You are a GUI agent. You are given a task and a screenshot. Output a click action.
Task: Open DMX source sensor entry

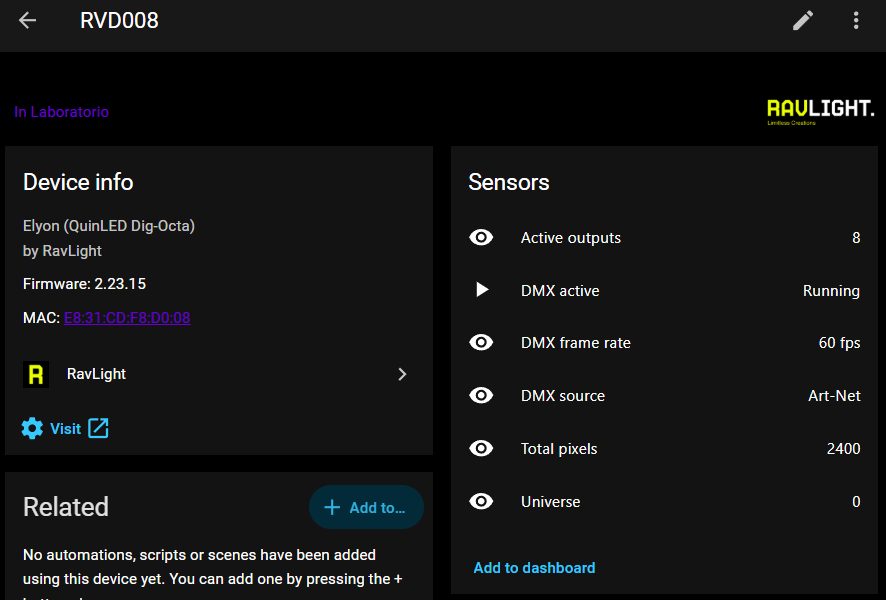pos(664,395)
